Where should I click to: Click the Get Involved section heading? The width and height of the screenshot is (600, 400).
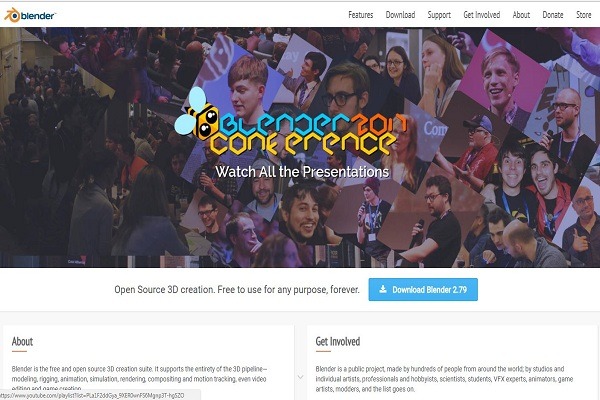[x=338, y=341]
